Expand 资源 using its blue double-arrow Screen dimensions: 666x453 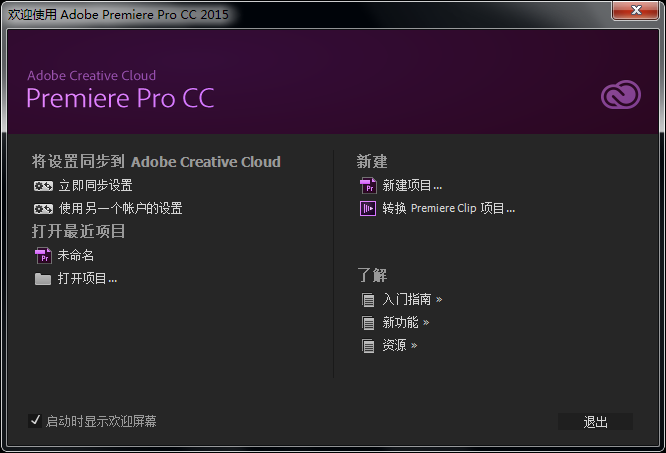[414, 346]
